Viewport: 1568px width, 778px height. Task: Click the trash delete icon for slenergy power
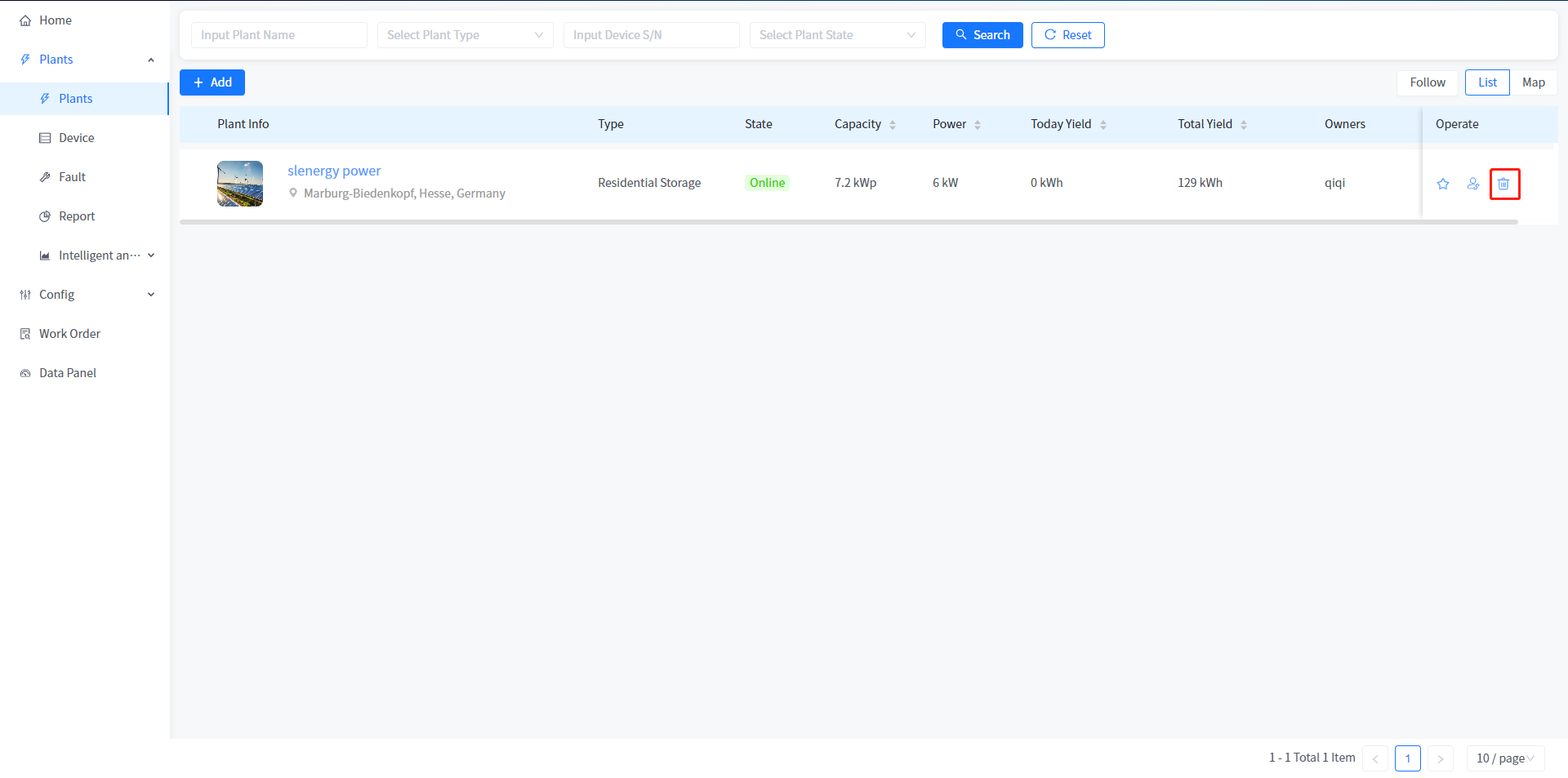[1503, 184]
